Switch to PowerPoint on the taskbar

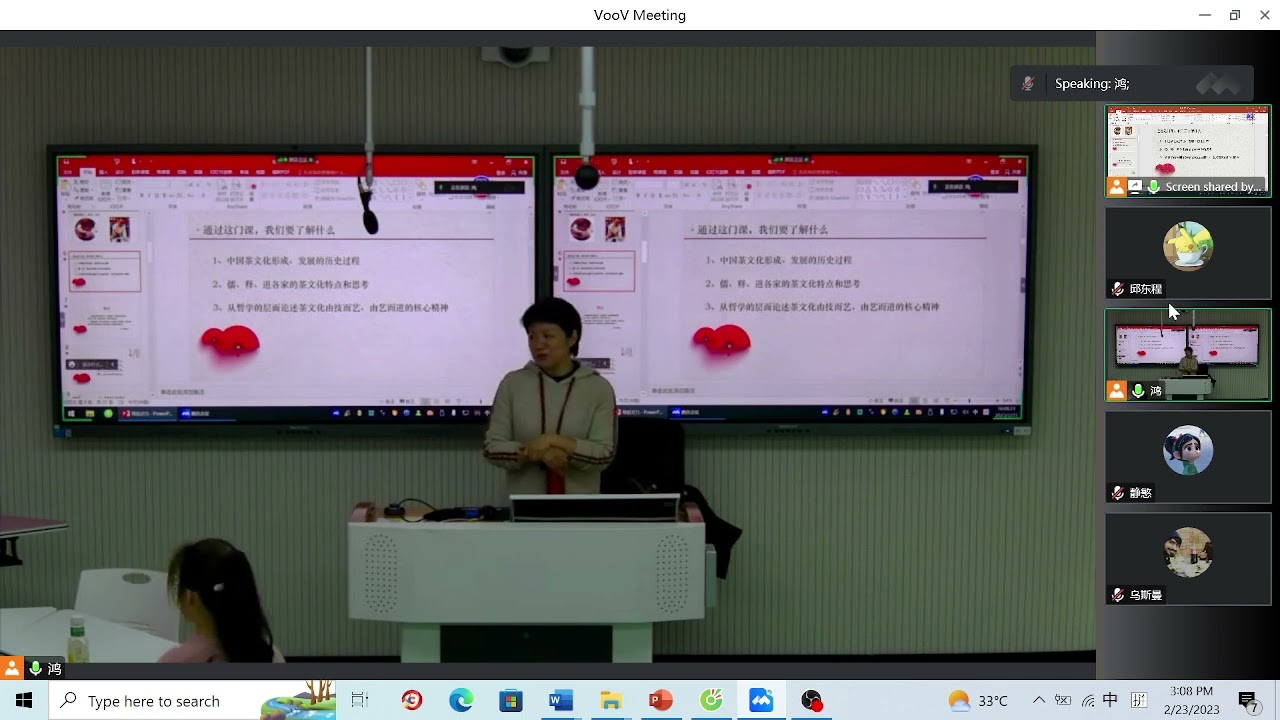coord(661,700)
